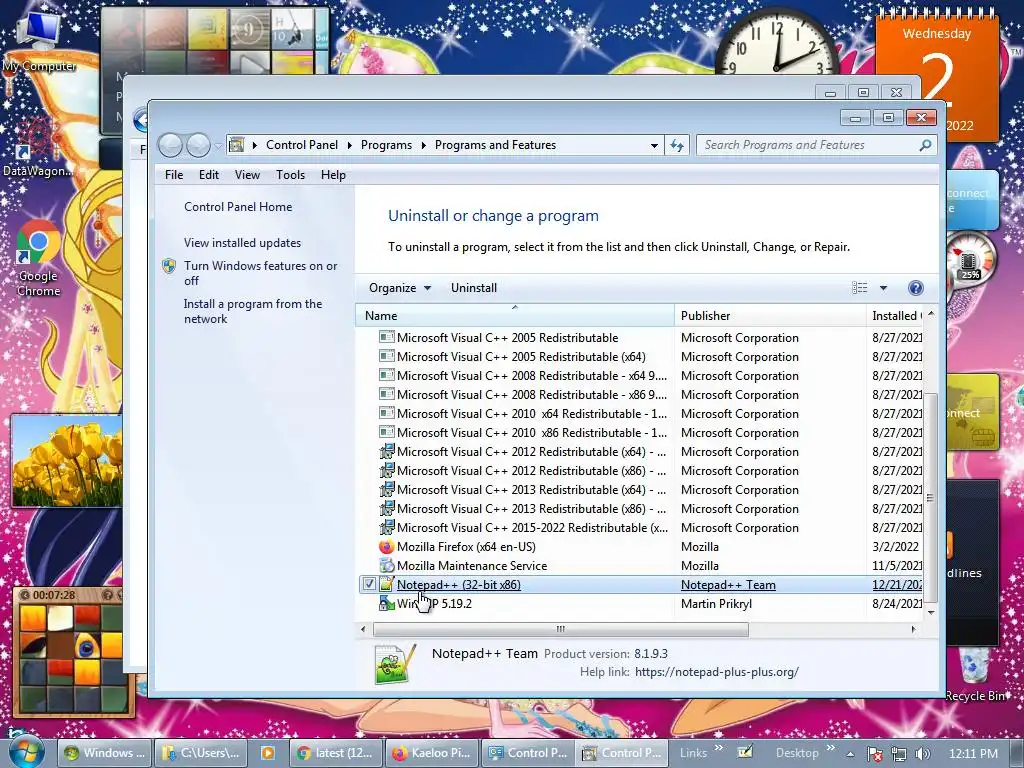The image size is (1024, 768).
Task: Click the Visual C++ 2005 Redistributable (x64) row icon
Action: [x=387, y=357]
